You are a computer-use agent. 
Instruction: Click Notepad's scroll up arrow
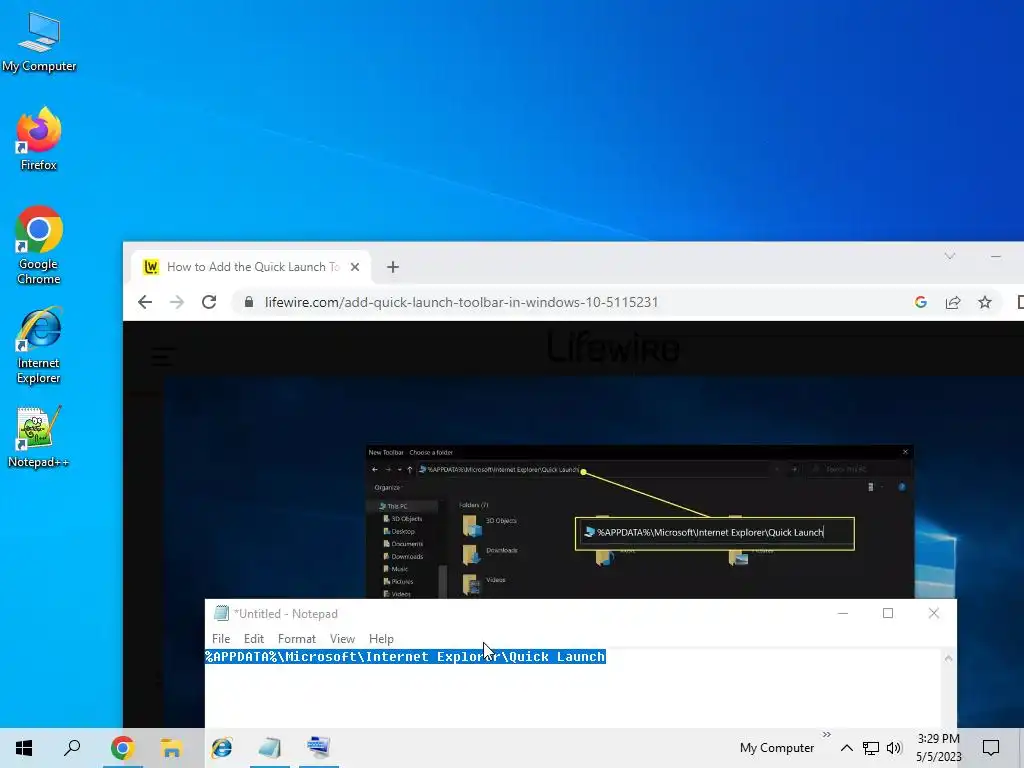tap(948, 658)
